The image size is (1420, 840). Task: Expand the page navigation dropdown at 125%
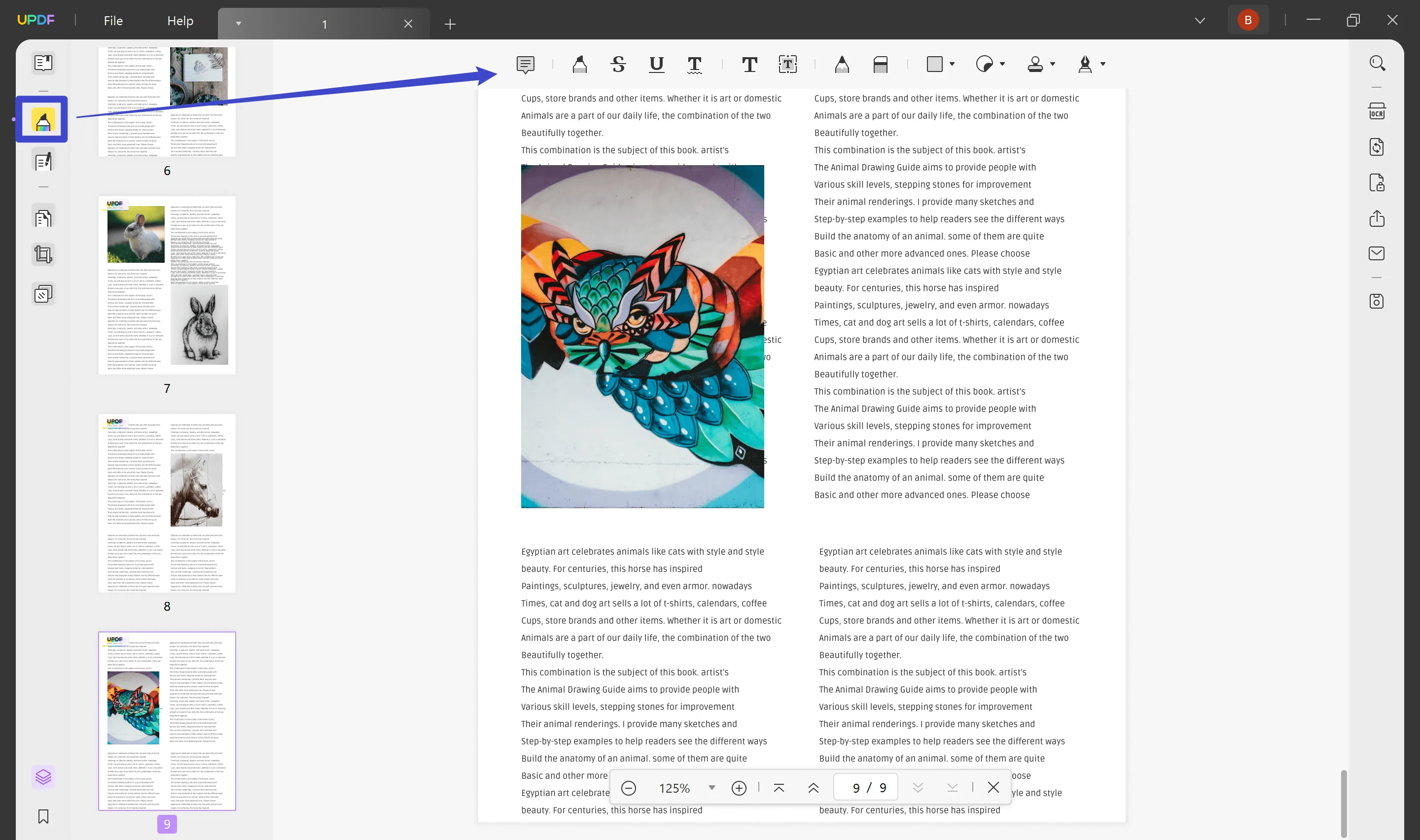click(712, 788)
